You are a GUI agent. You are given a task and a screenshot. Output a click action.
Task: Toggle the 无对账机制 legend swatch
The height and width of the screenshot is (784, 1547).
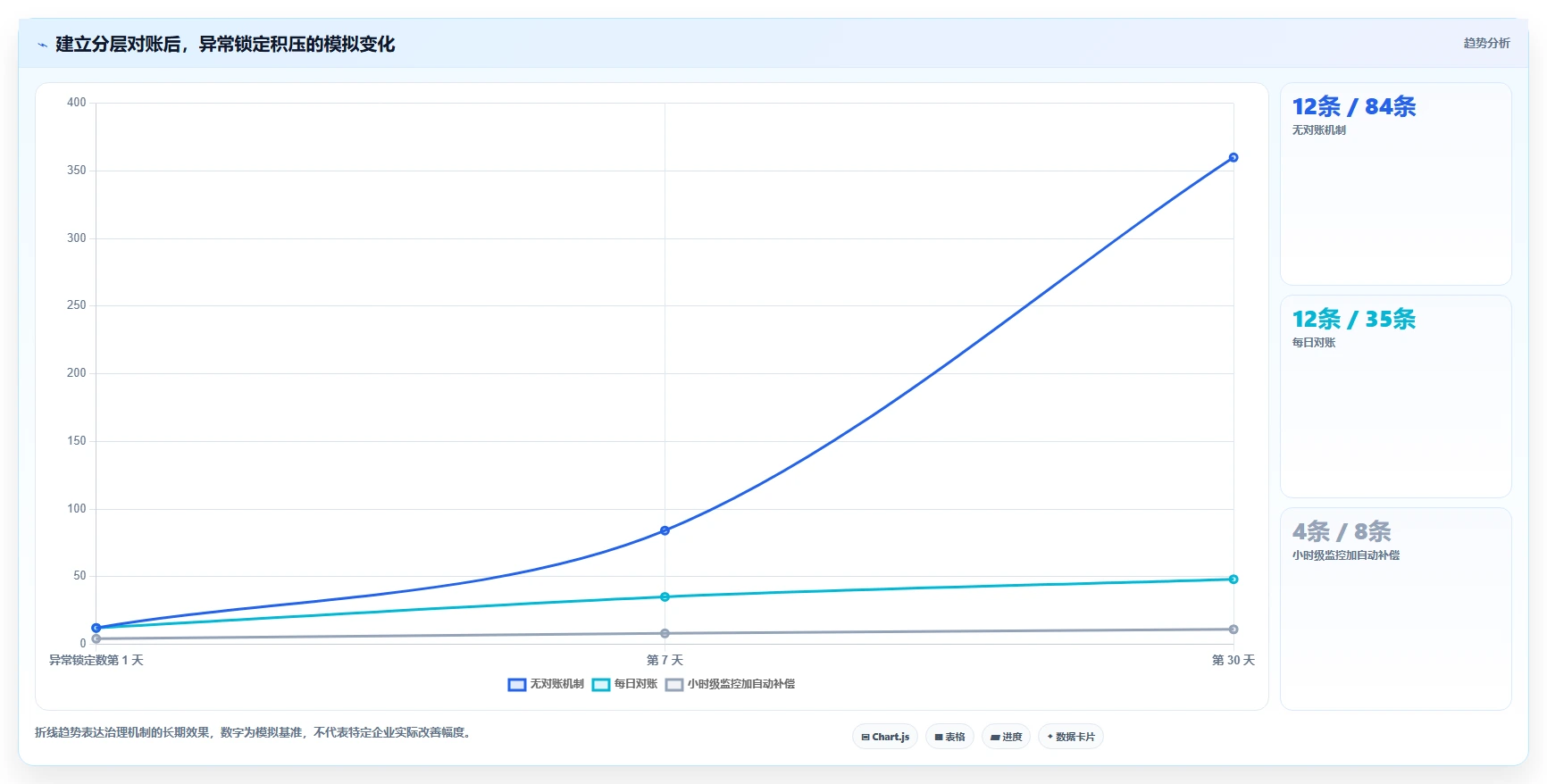point(516,685)
